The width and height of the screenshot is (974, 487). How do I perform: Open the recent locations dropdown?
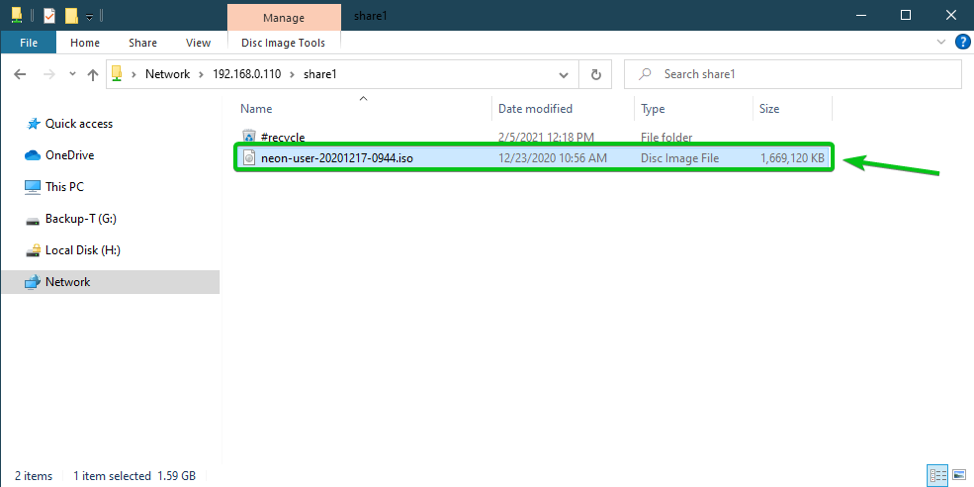73,75
